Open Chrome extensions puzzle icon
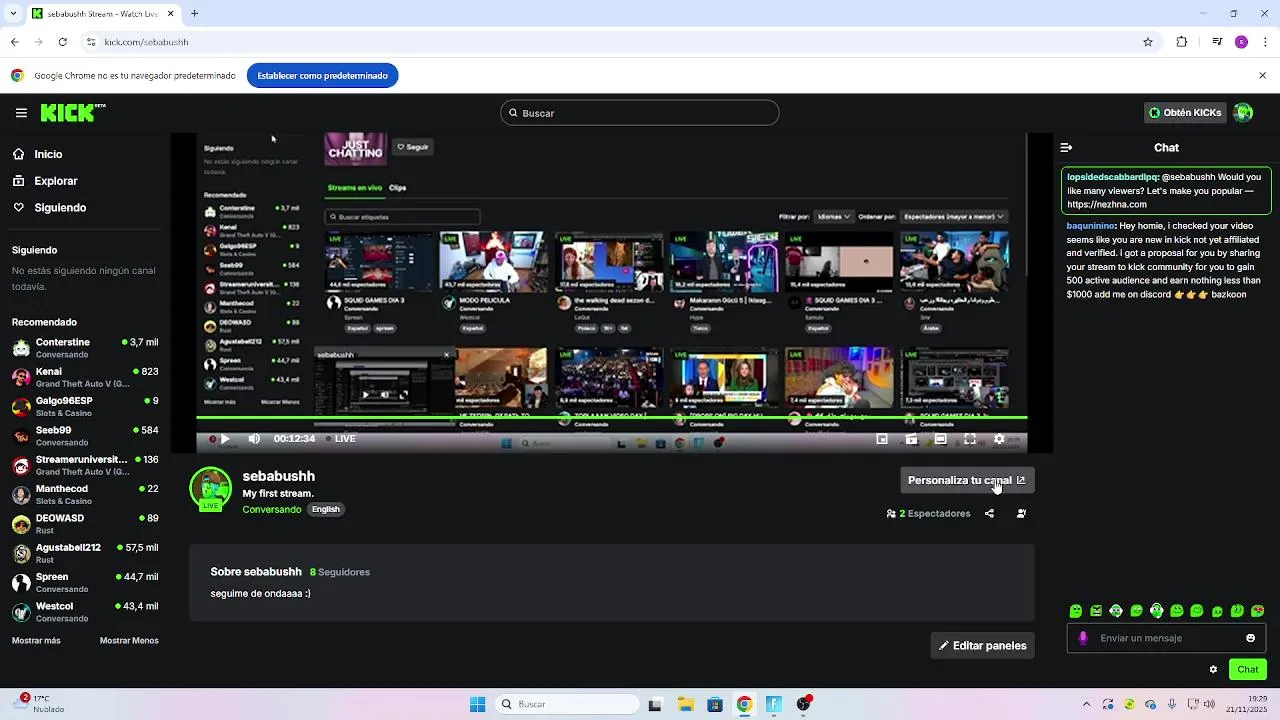The width and height of the screenshot is (1280, 720). (x=1182, y=42)
